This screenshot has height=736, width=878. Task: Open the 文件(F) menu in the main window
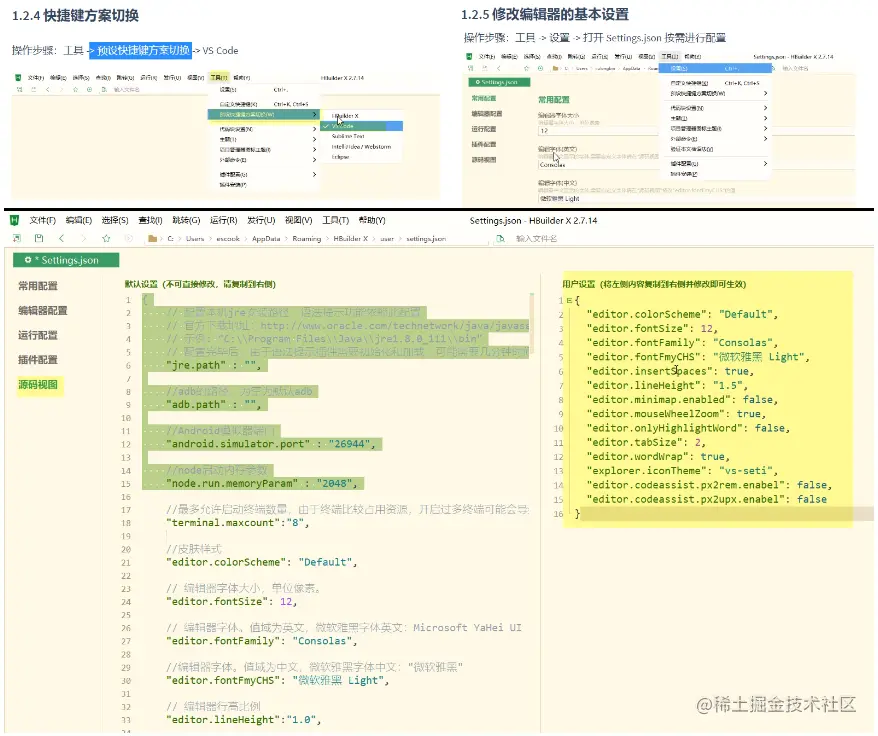click(x=43, y=220)
